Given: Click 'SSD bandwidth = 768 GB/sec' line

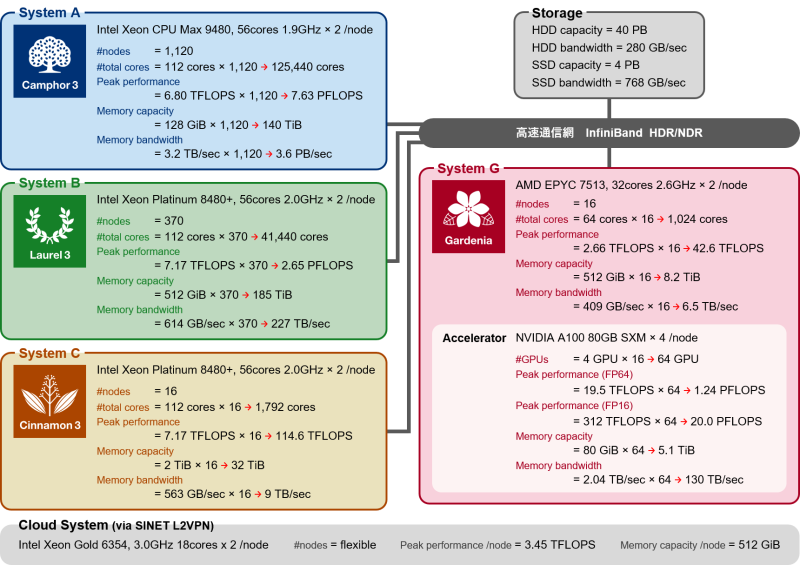Looking at the screenshot, I should 609,82.
